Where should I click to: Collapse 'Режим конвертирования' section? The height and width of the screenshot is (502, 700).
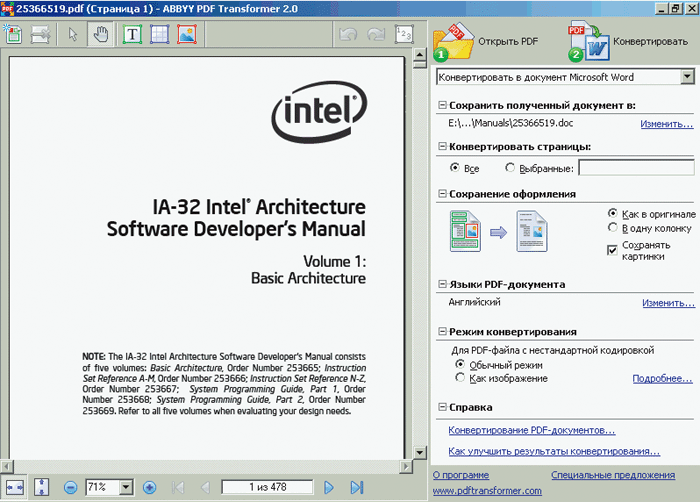pos(442,331)
